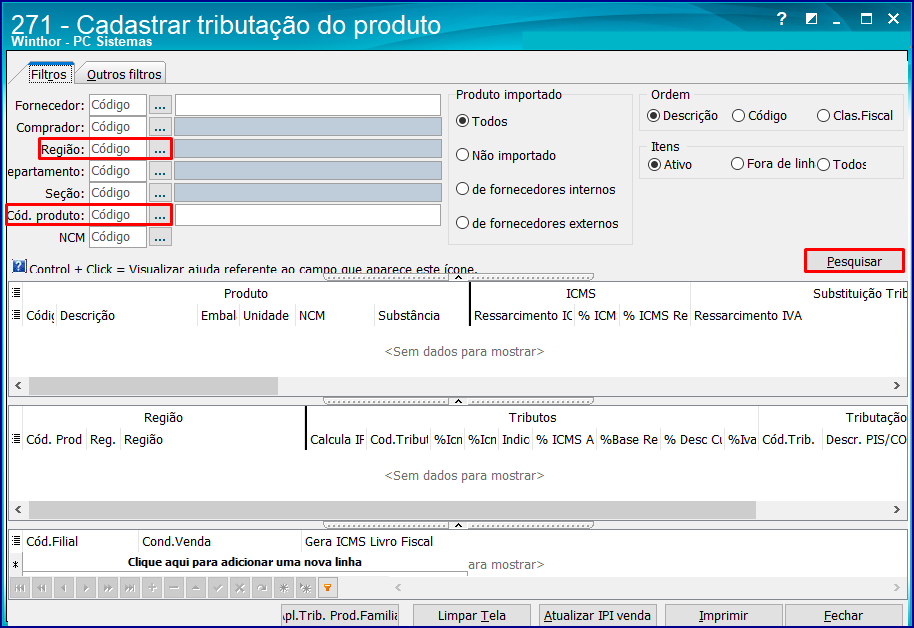Click Limpar Tela button
The height and width of the screenshot is (628, 914).
click(x=472, y=615)
